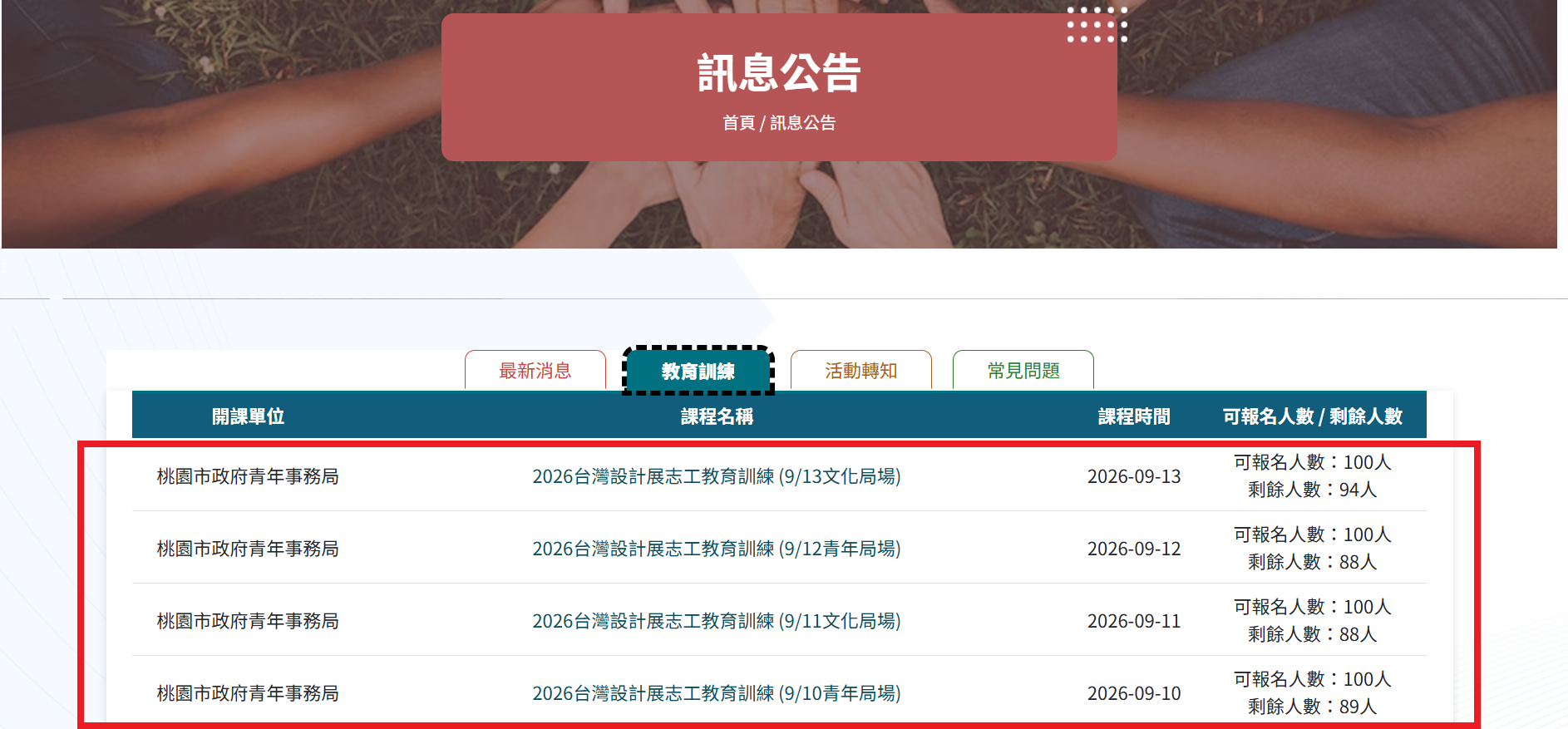
Task: Open the 9/13文化局場 course link
Action: pyautogui.click(x=717, y=476)
